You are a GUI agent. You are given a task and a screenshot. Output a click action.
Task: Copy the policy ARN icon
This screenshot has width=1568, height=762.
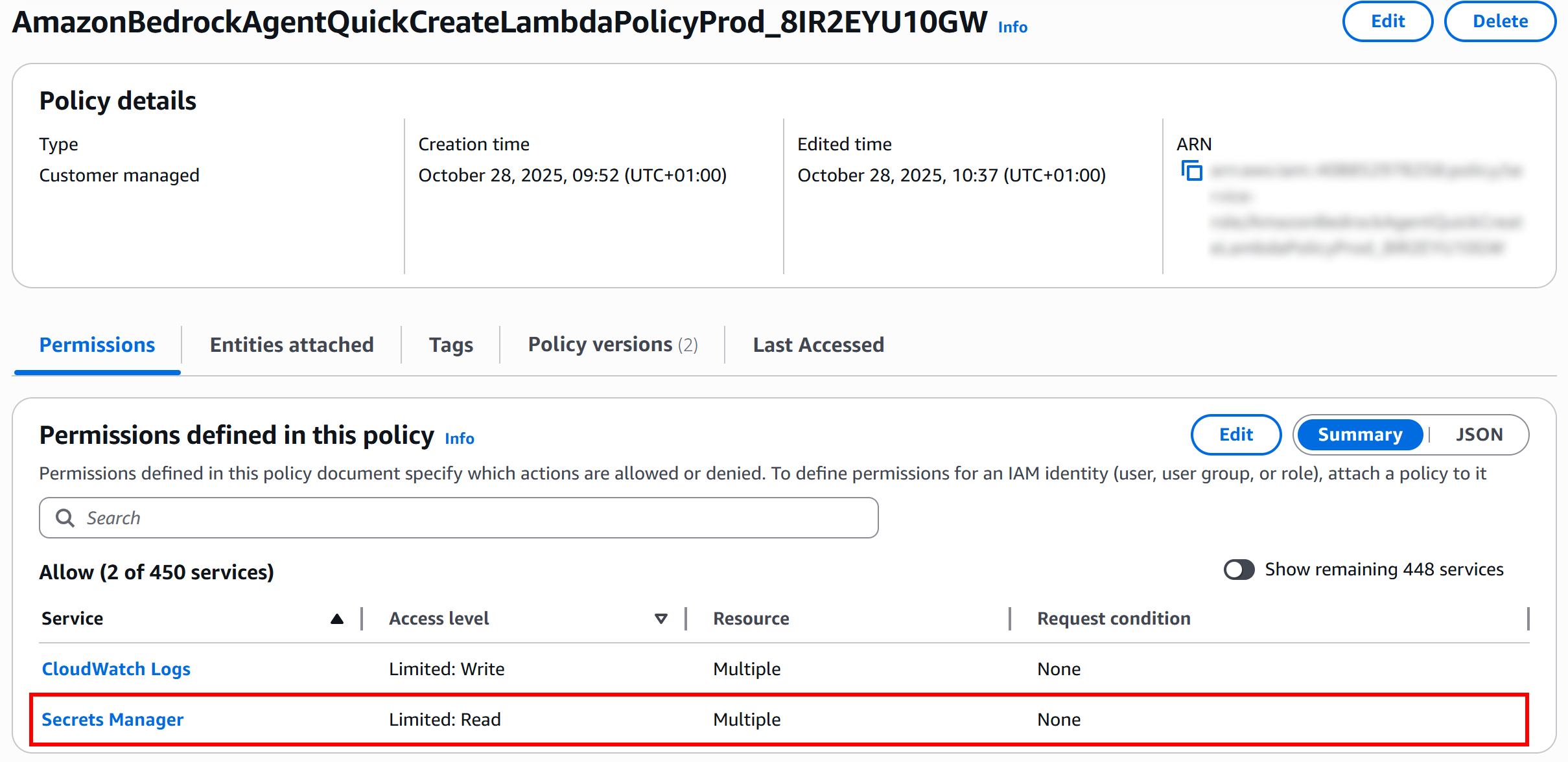1191,171
